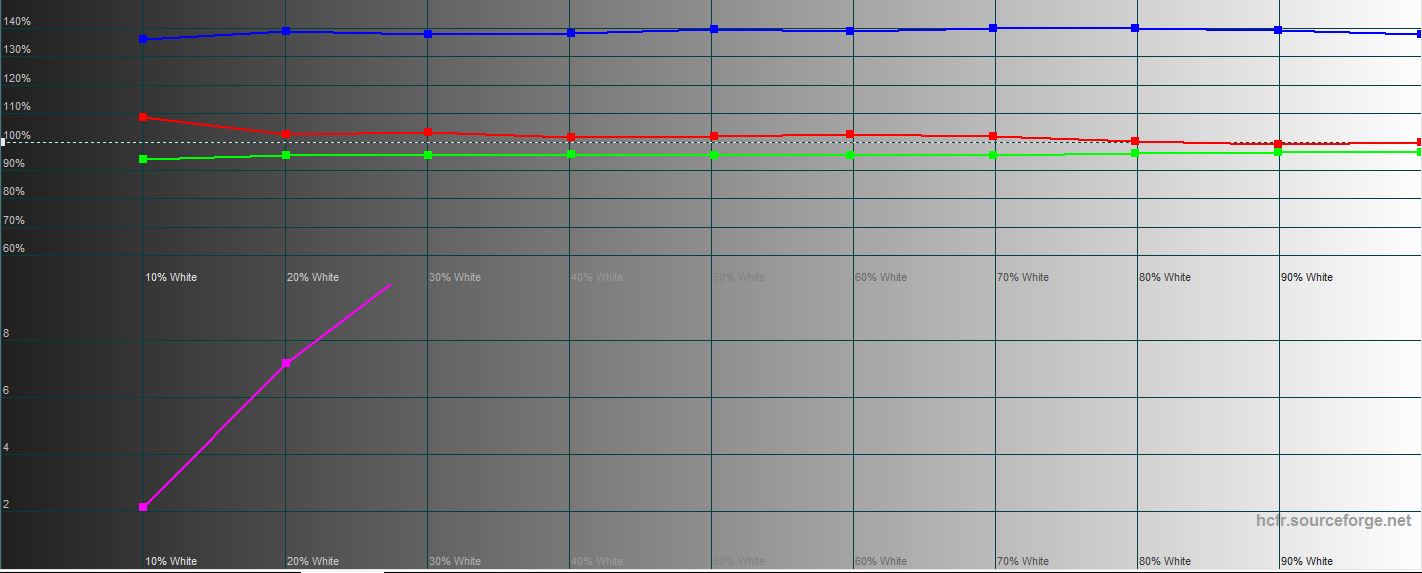Select the 110% axis label
Image resolution: width=1422 pixels, height=573 pixels.
pyautogui.click(x=17, y=106)
